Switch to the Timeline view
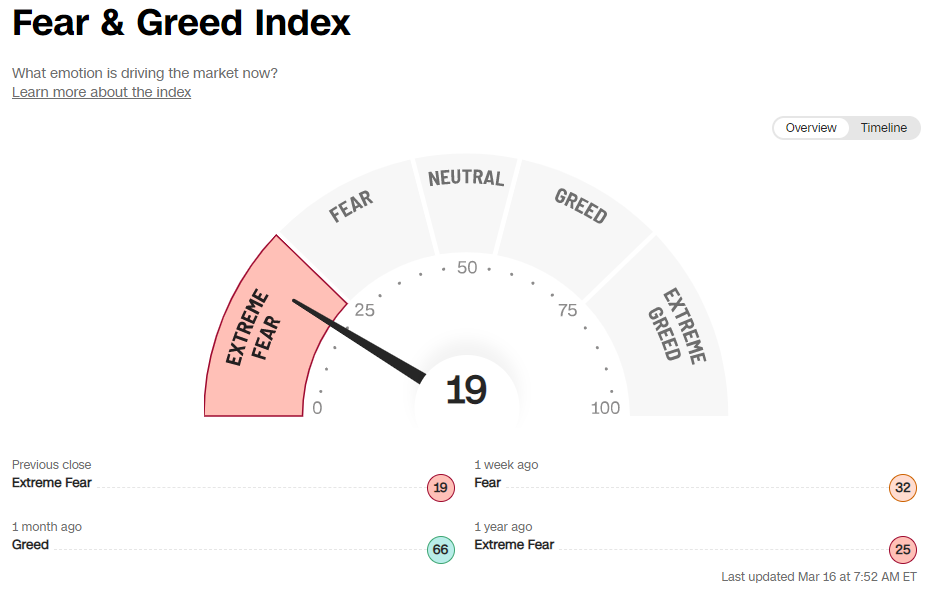Viewport: 931px width, 596px height. 883,128
